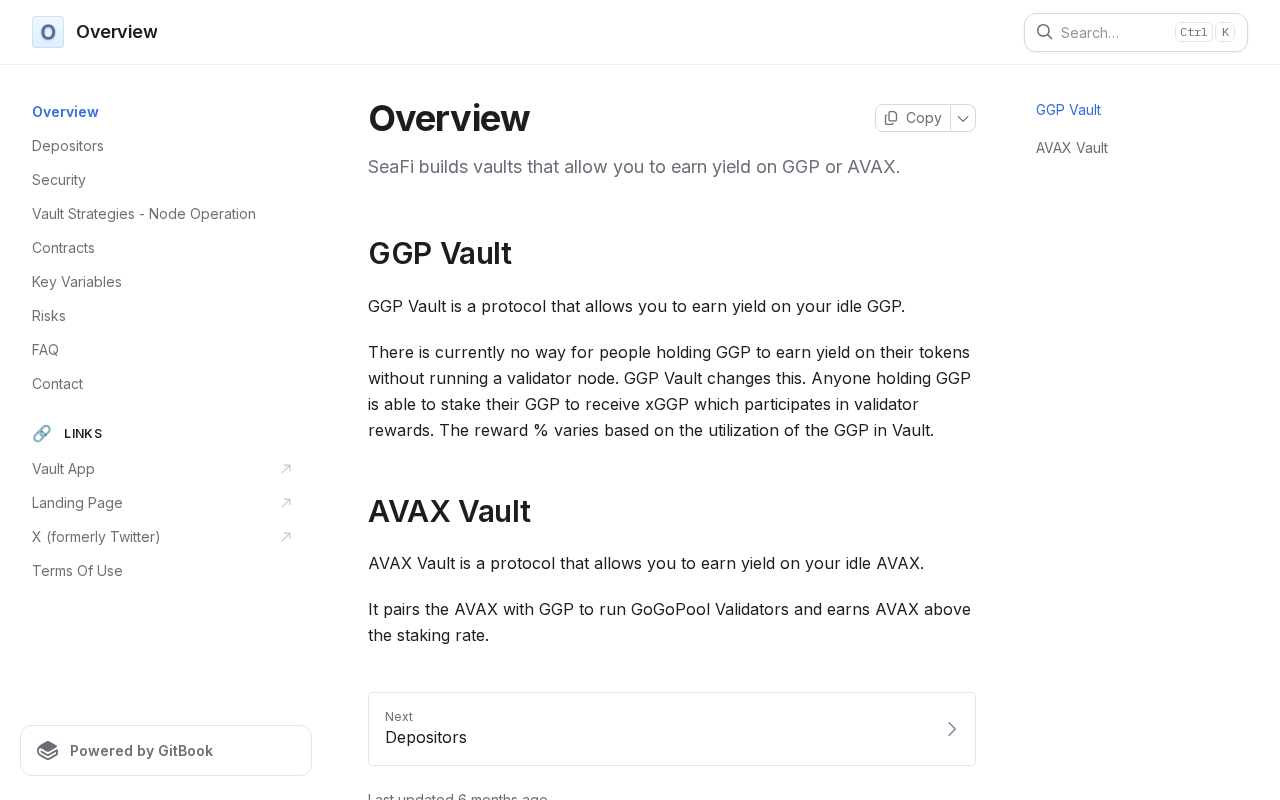Click Landing Page external arrow icon
Screen dimensions: 1280x800
pyautogui.click(x=286, y=503)
